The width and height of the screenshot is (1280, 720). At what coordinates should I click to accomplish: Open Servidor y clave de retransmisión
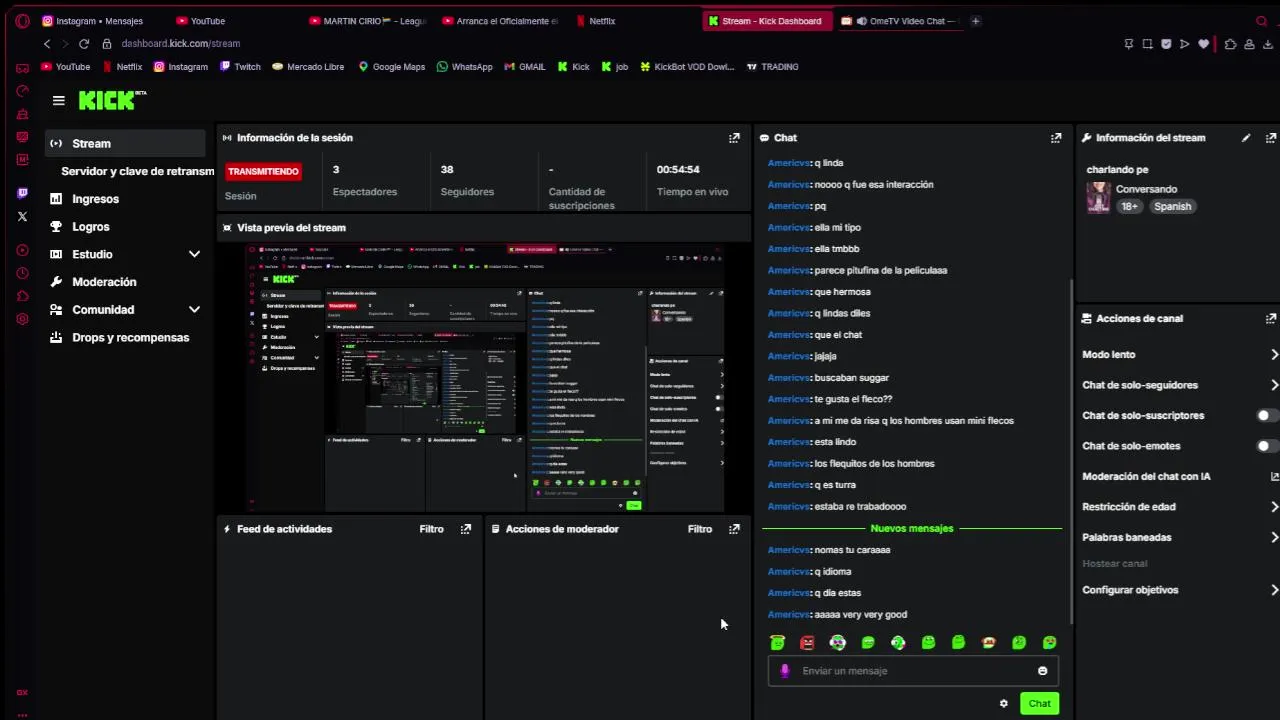click(x=137, y=171)
